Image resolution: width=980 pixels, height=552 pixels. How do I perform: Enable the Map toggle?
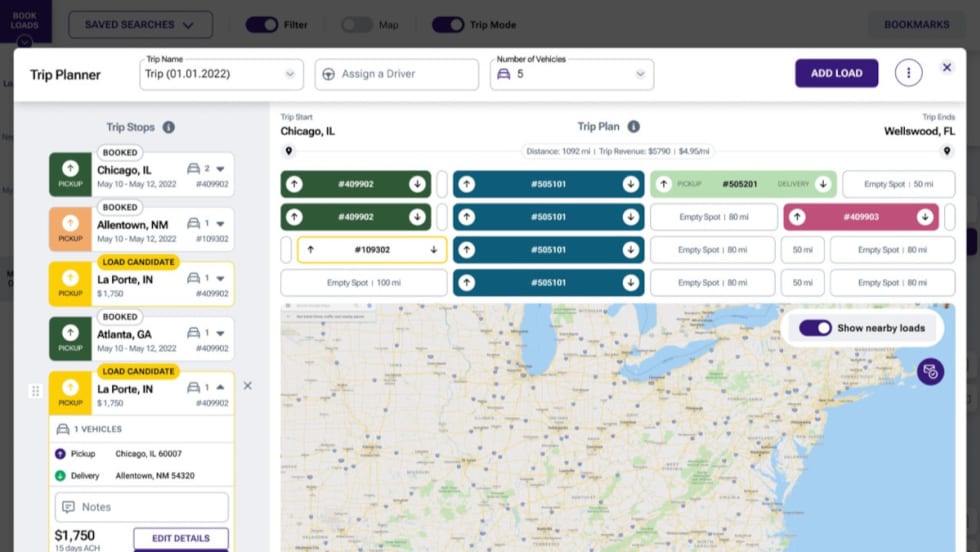click(356, 24)
